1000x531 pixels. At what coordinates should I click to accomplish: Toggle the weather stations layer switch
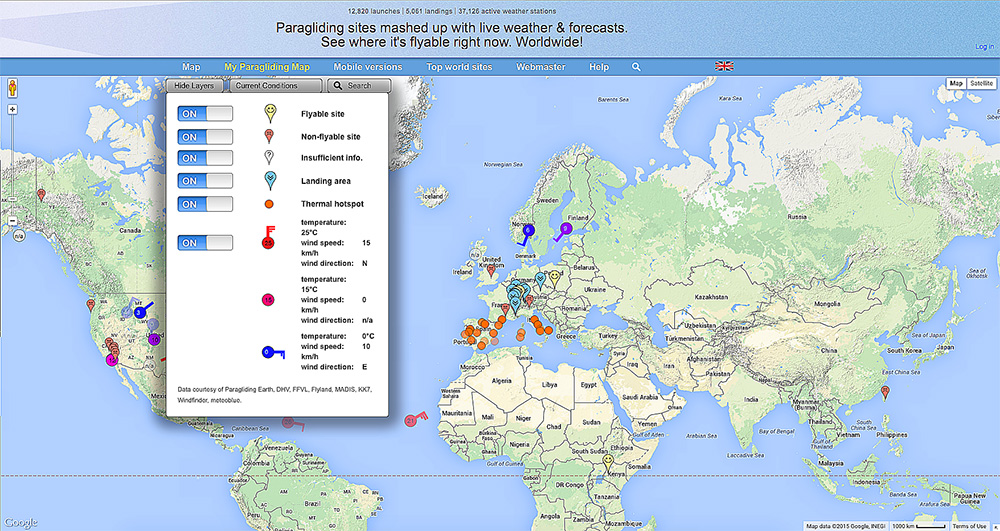click(205, 243)
